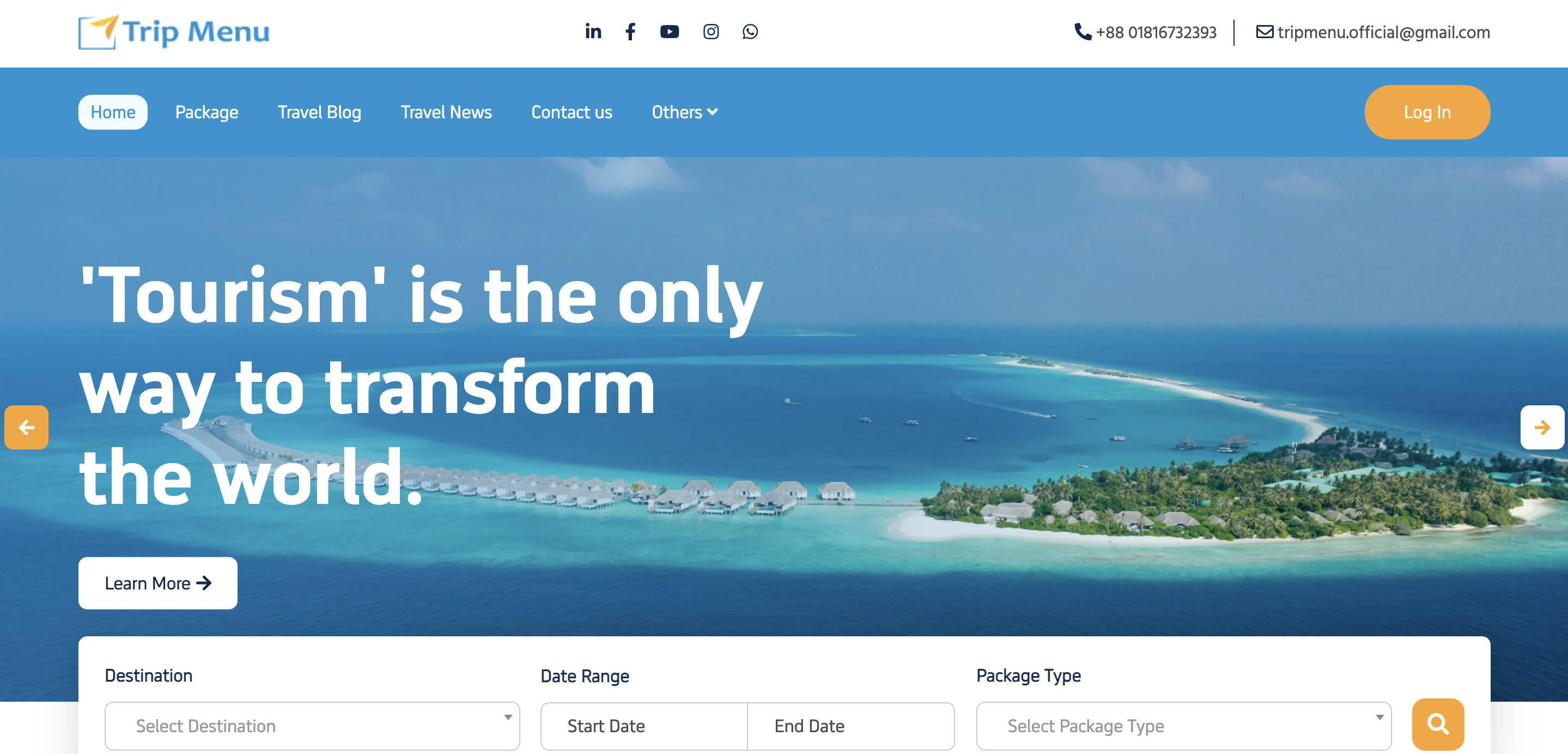
Task: Click the tripmenu.official@gmail.com email link
Action: pyautogui.click(x=1382, y=32)
